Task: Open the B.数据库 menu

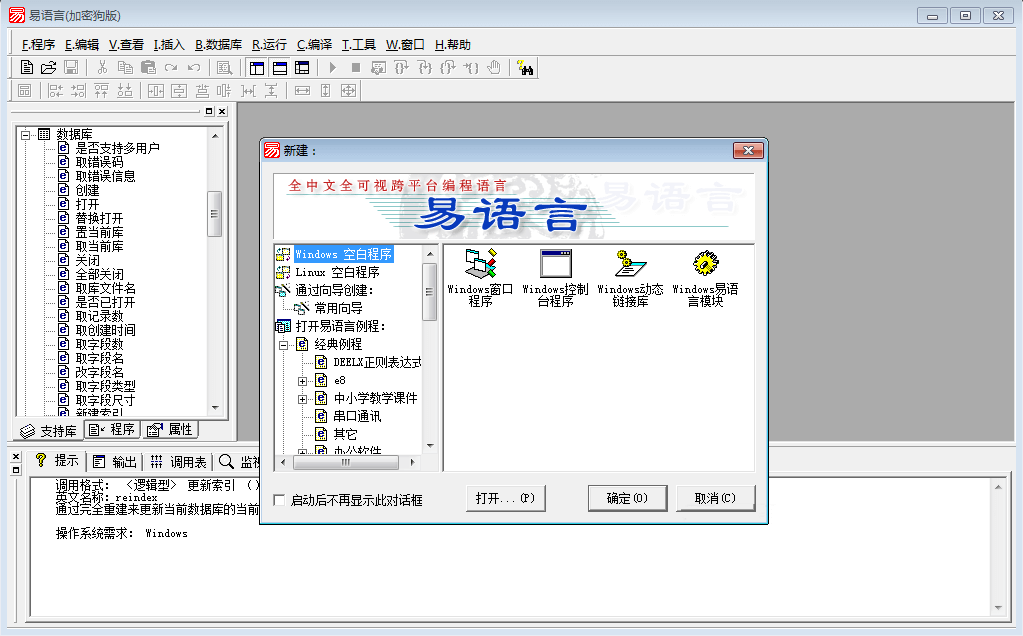Action: (218, 44)
